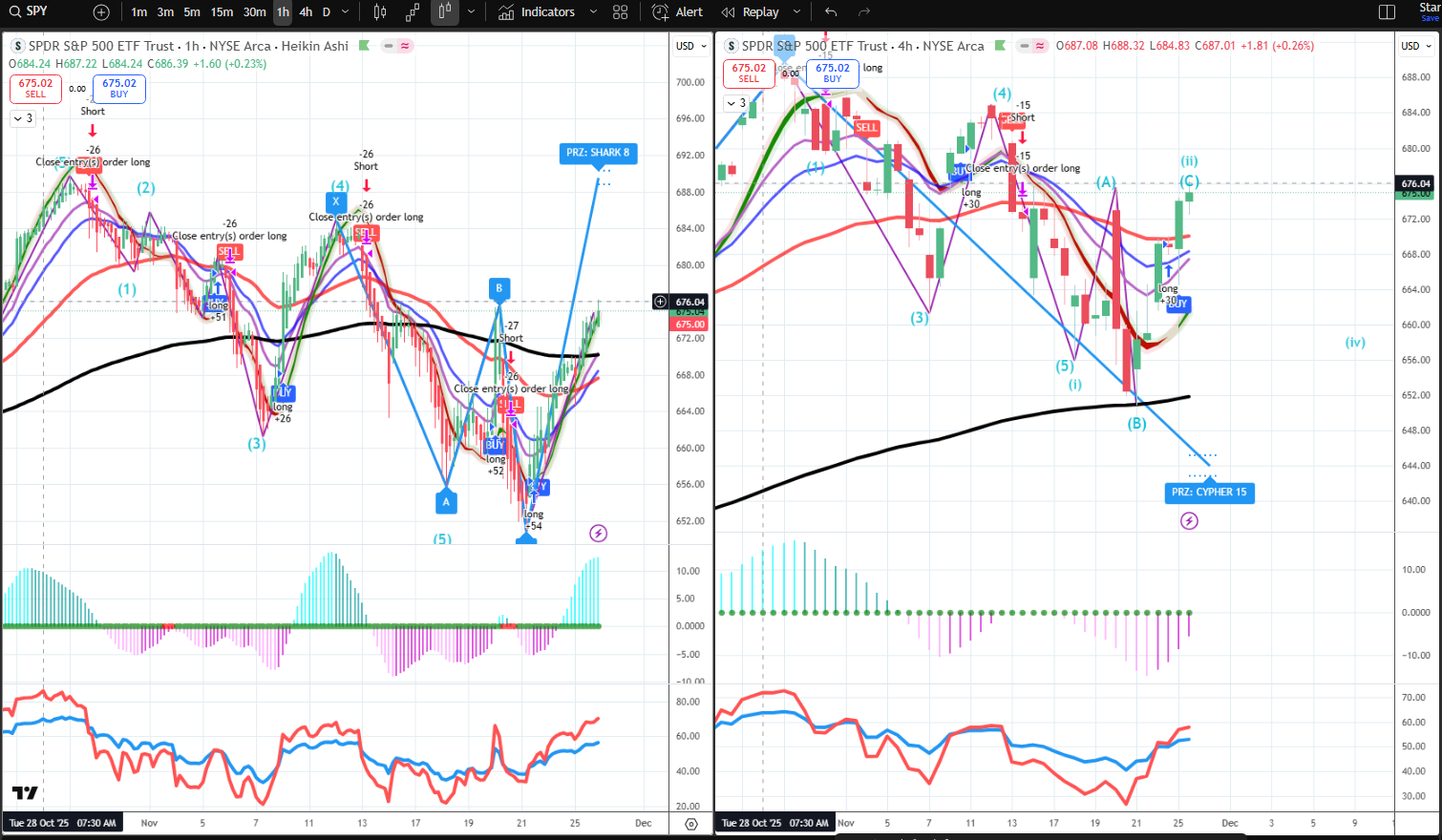Select the 1h interval
Image resolution: width=1442 pixels, height=840 pixels.
(283, 12)
